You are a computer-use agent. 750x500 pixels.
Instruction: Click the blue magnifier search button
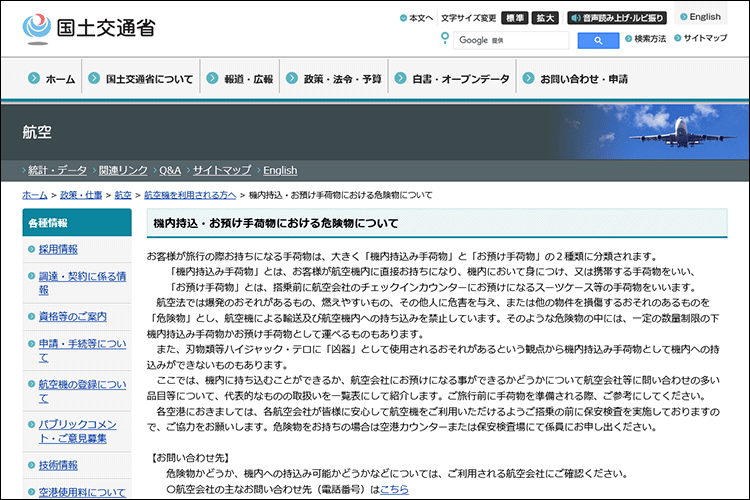point(598,41)
